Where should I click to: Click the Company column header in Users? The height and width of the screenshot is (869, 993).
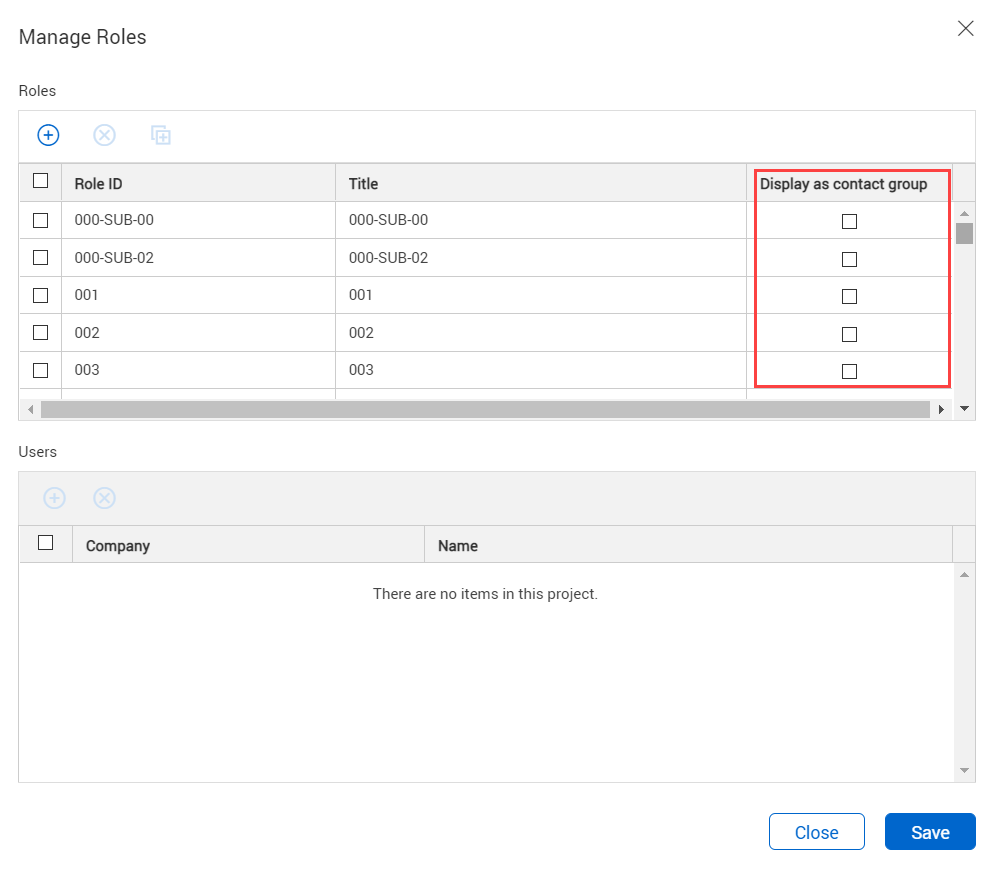pyautogui.click(x=118, y=546)
